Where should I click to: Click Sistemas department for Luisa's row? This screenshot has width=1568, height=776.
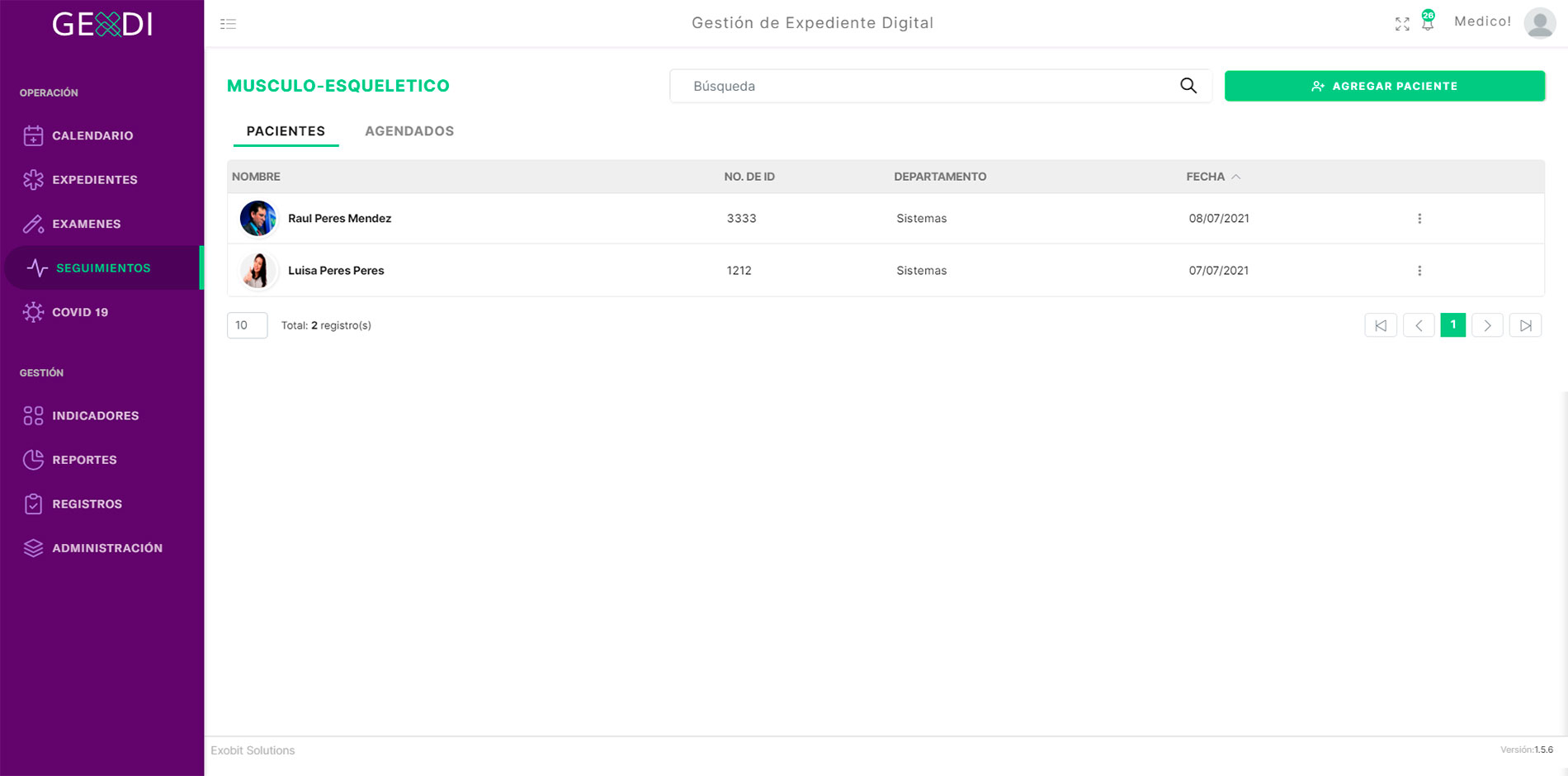pyautogui.click(x=922, y=271)
